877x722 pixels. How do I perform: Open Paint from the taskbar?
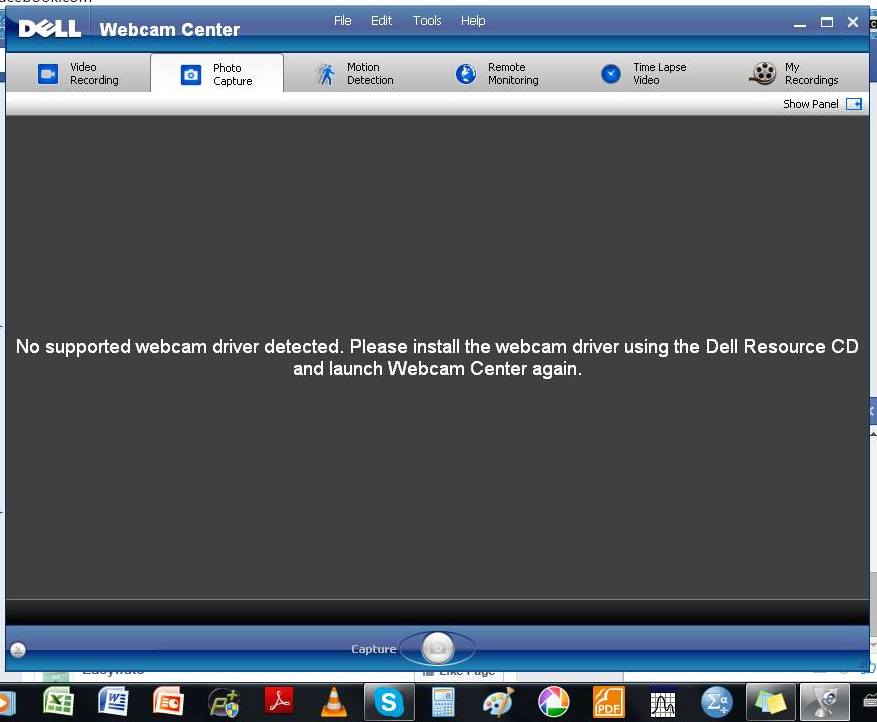(498, 701)
